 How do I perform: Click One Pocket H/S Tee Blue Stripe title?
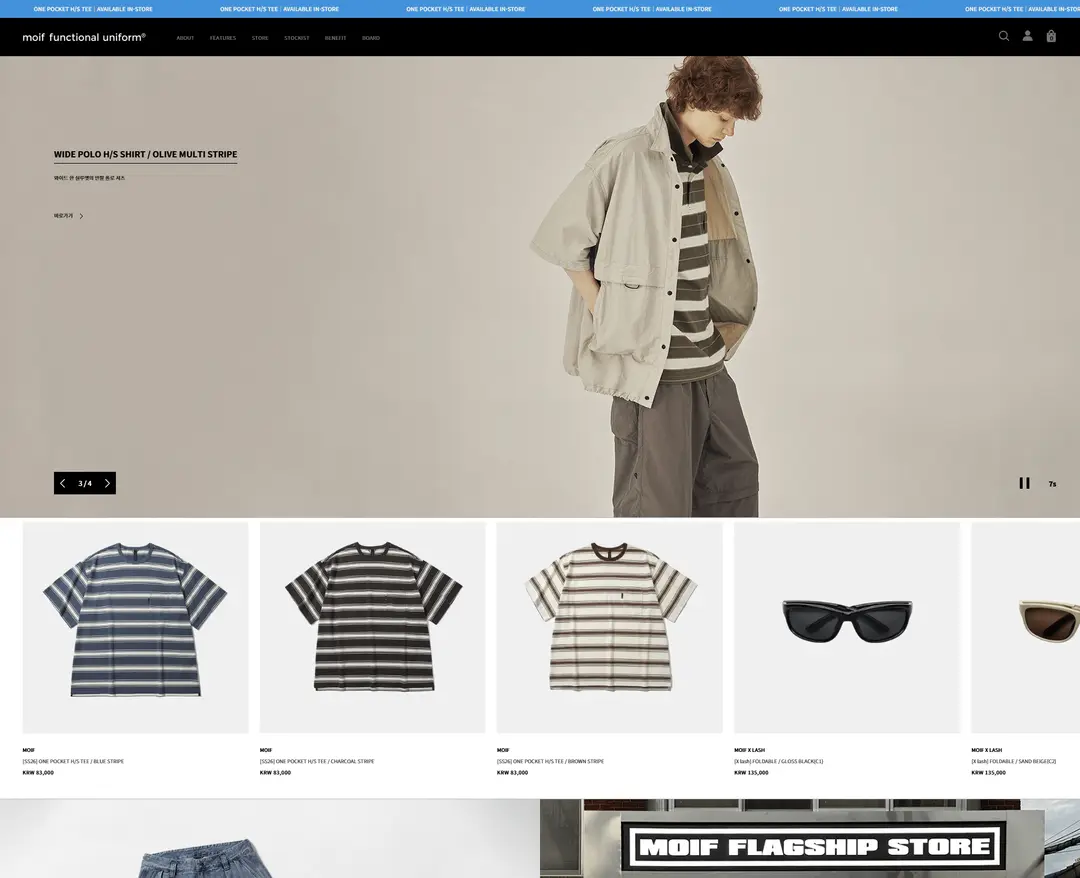tap(73, 762)
